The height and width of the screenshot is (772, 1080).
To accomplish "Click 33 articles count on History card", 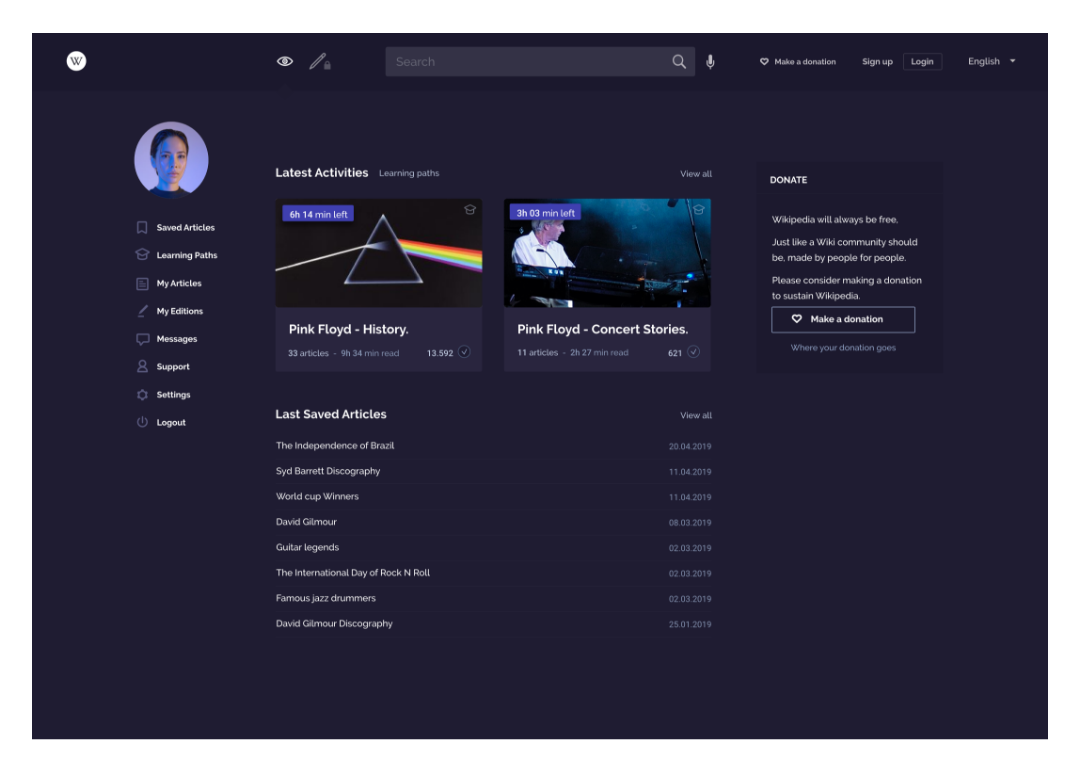I will click(x=308, y=353).
